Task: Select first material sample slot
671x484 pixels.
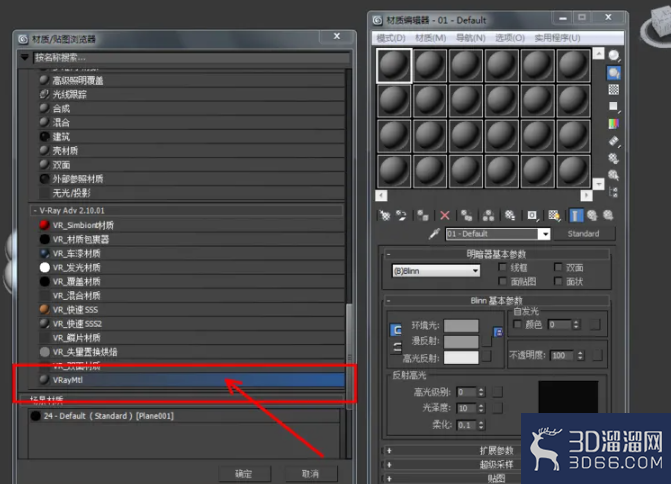Action: 394,65
